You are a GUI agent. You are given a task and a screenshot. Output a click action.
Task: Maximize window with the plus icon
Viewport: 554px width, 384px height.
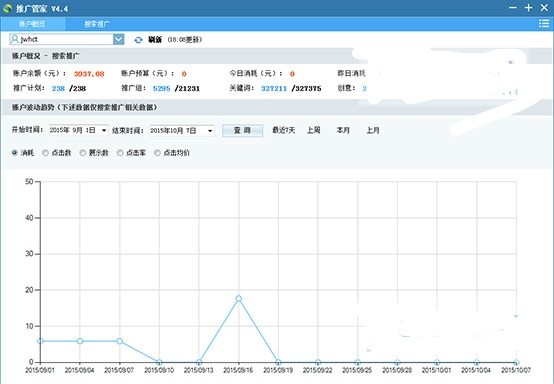pyautogui.click(x=528, y=7)
